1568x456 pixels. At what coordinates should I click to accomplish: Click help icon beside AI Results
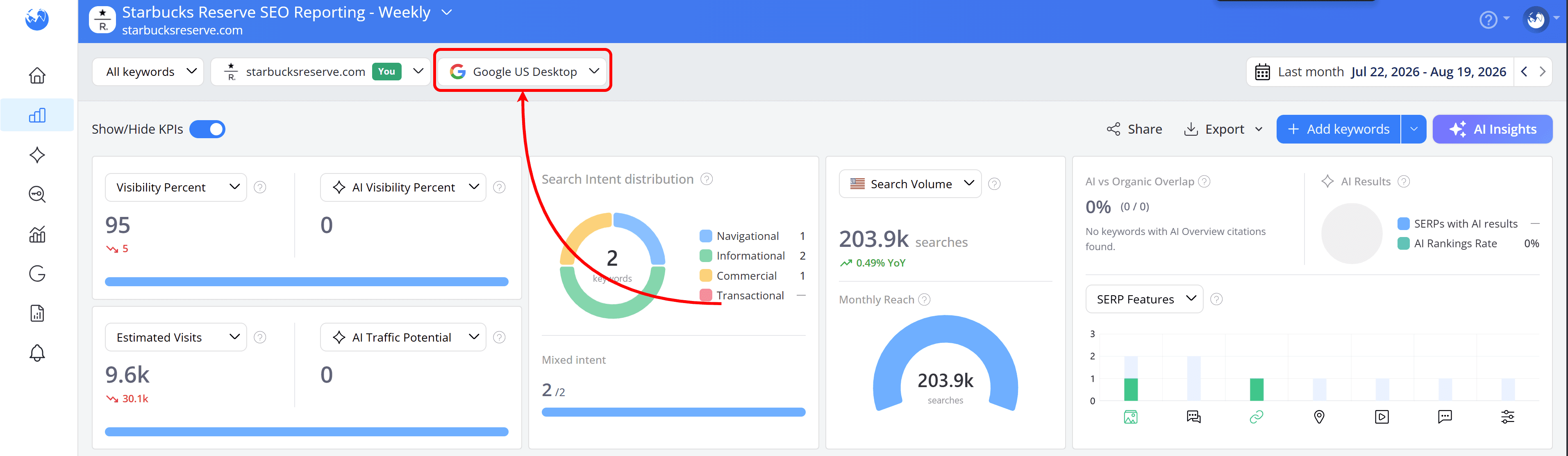(x=1404, y=181)
